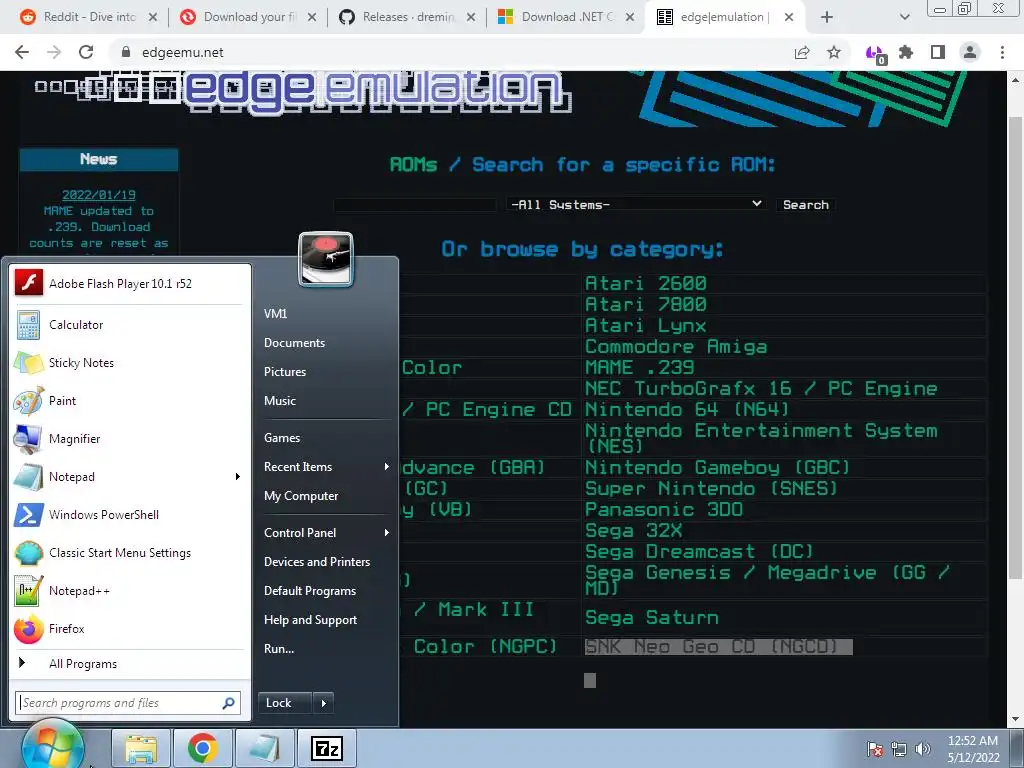Click the purple extension icon
Image resolution: width=1024 pixels, height=768 pixels.
[x=874, y=54]
